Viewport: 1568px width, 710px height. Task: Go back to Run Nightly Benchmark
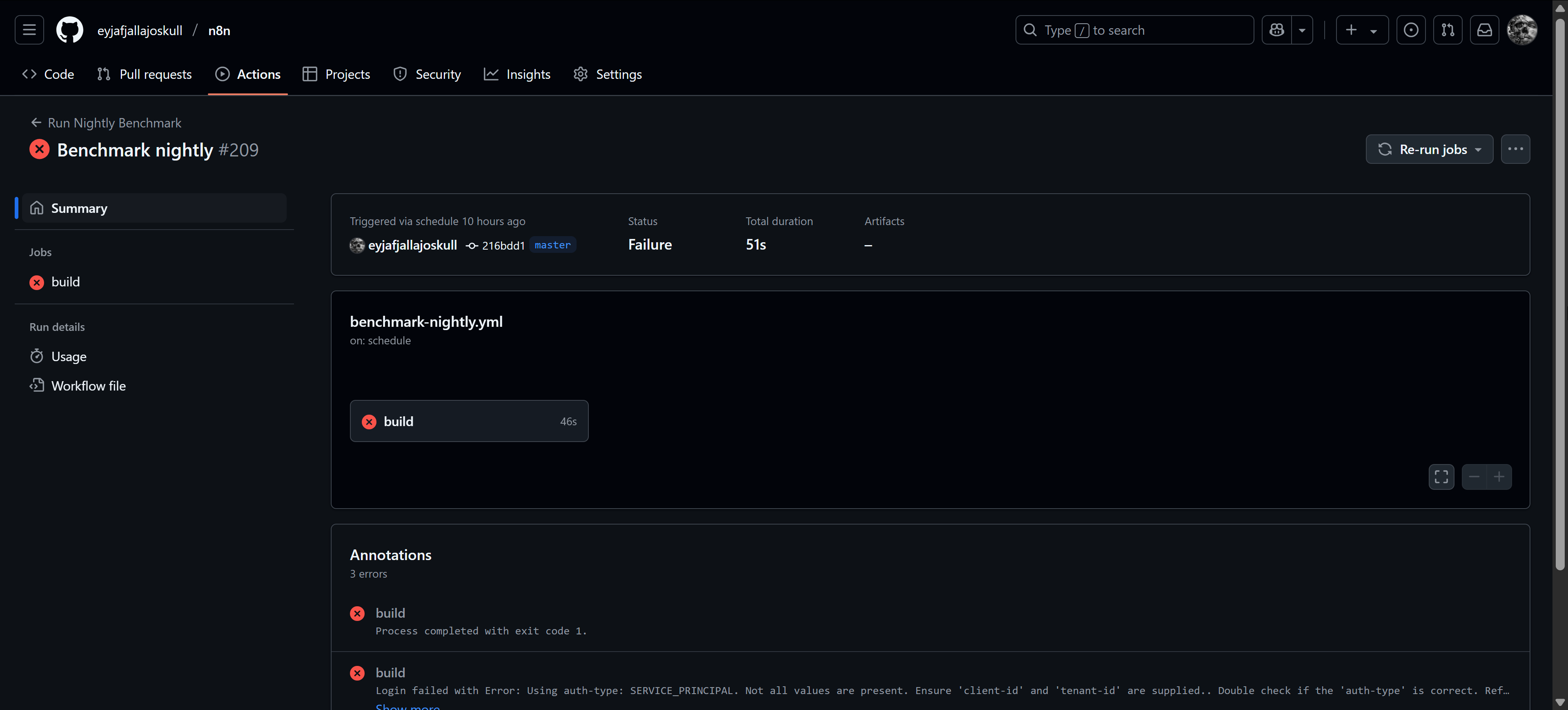(114, 123)
